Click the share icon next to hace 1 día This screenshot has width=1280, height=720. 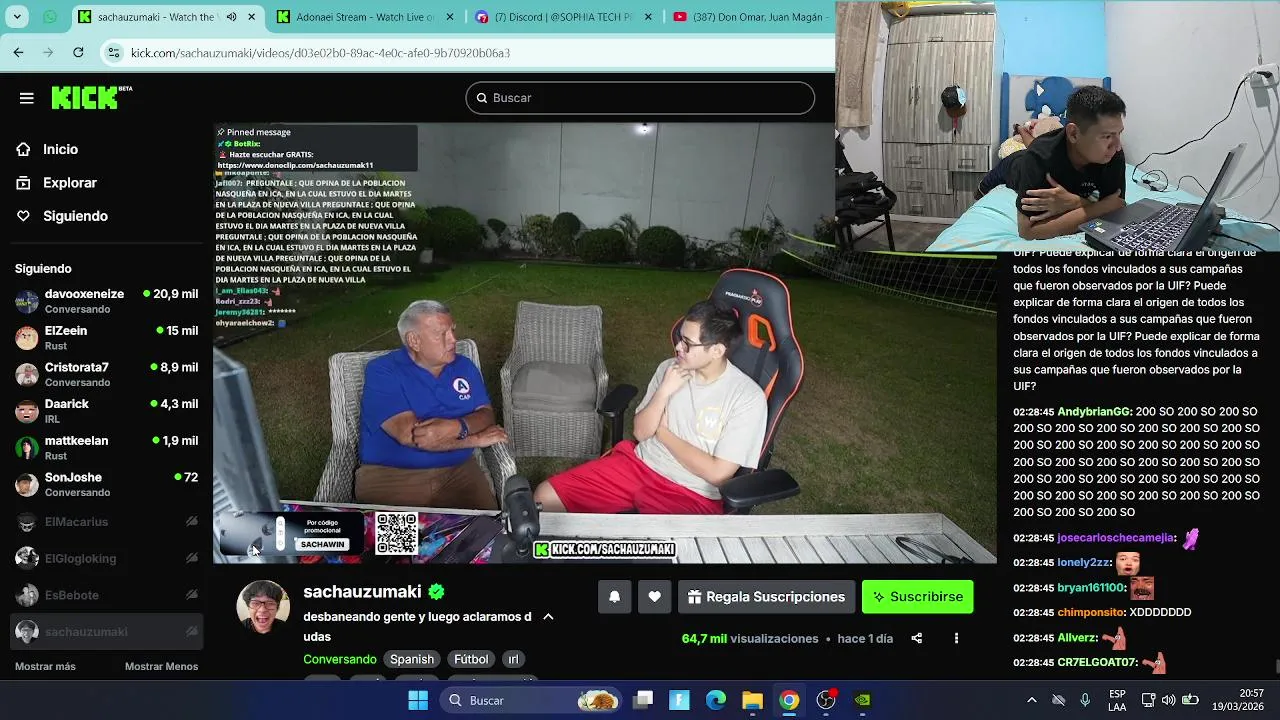(916, 638)
